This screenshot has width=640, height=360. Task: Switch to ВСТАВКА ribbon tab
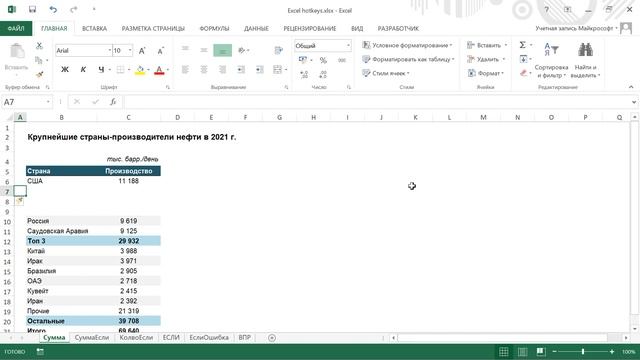pyautogui.click(x=94, y=29)
